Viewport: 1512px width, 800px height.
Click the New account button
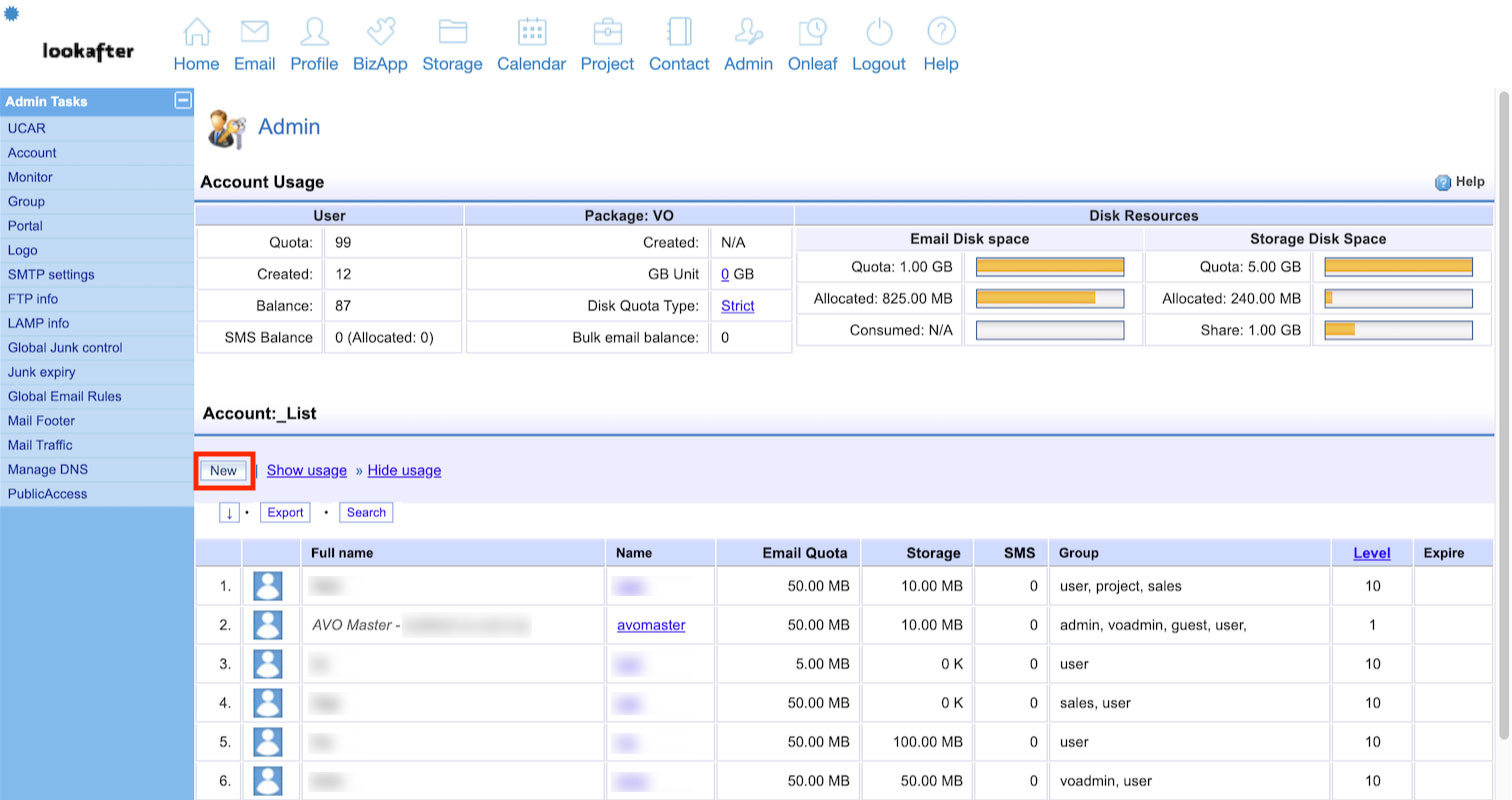tap(223, 471)
